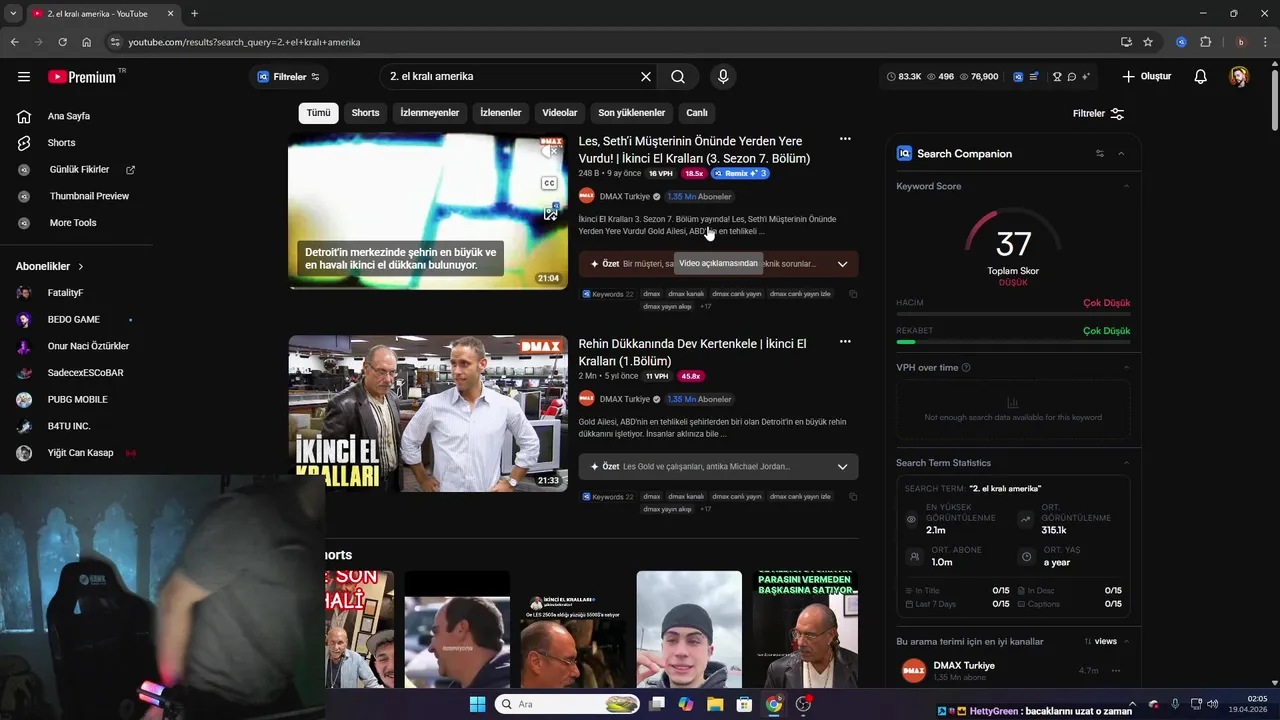
Task: Copy keywords of first video
Action: (x=853, y=294)
